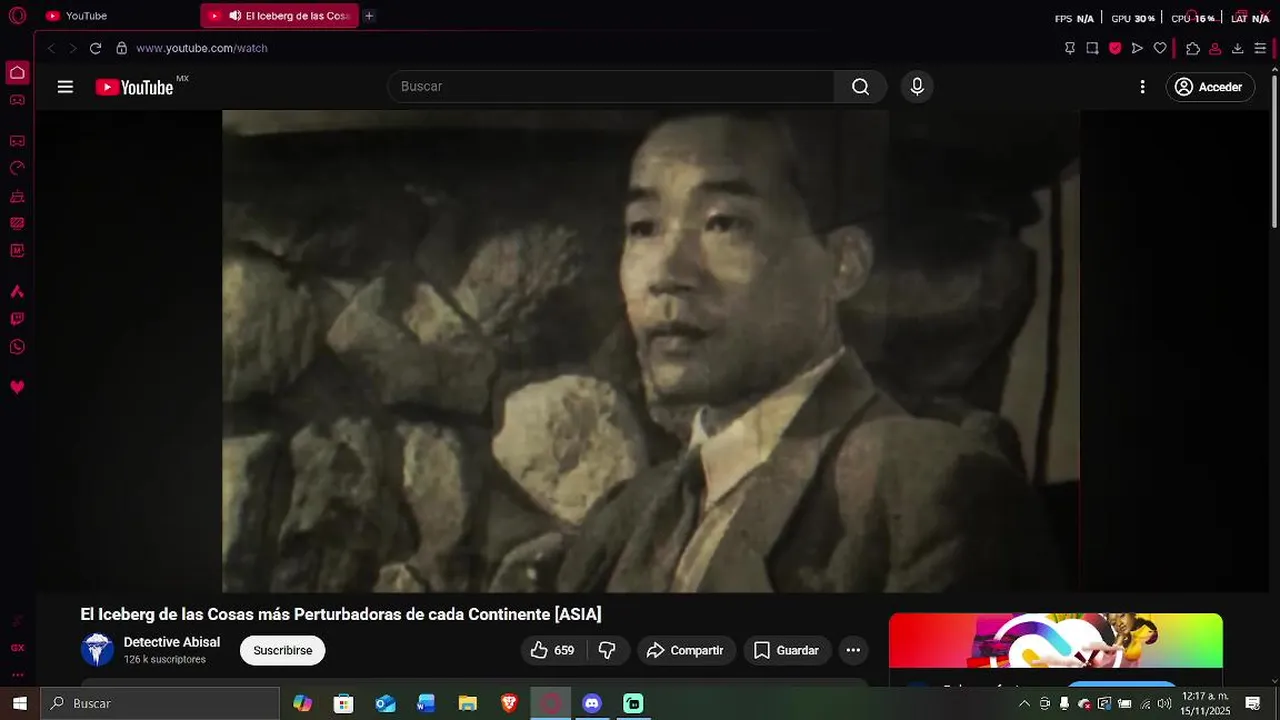Image resolution: width=1280 pixels, height=720 pixels.
Task: Add page to bookmarks heart icon
Action: tap(1160, 48)
